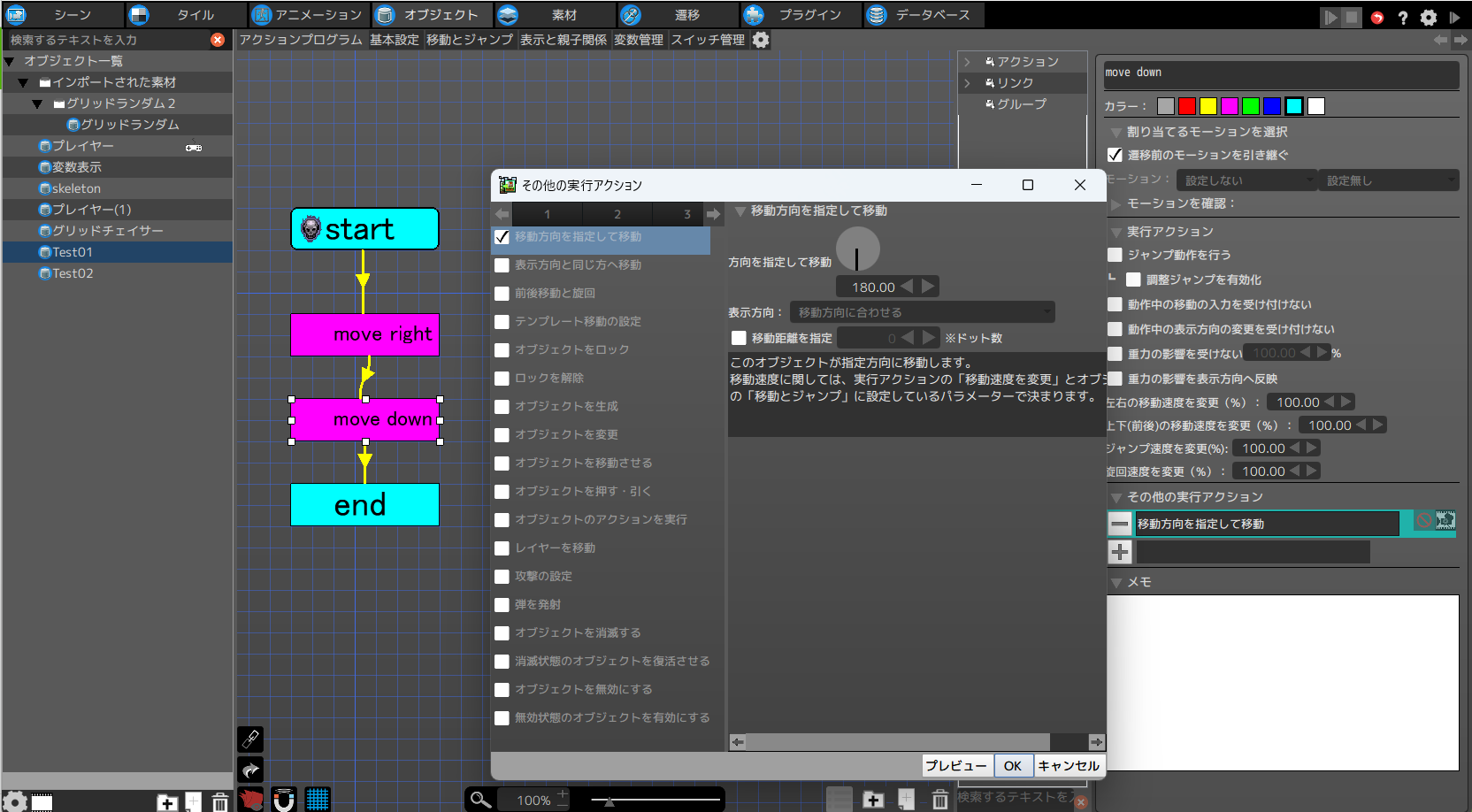
Task: Click the film camera icon on the action row
Action: coord(1445,521)
